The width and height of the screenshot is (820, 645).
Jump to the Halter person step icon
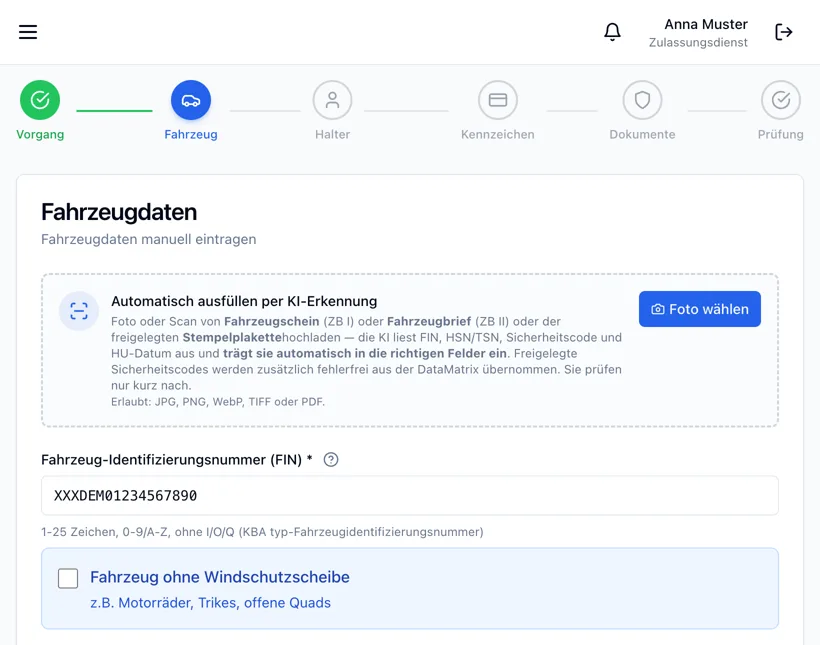[333, 100]
